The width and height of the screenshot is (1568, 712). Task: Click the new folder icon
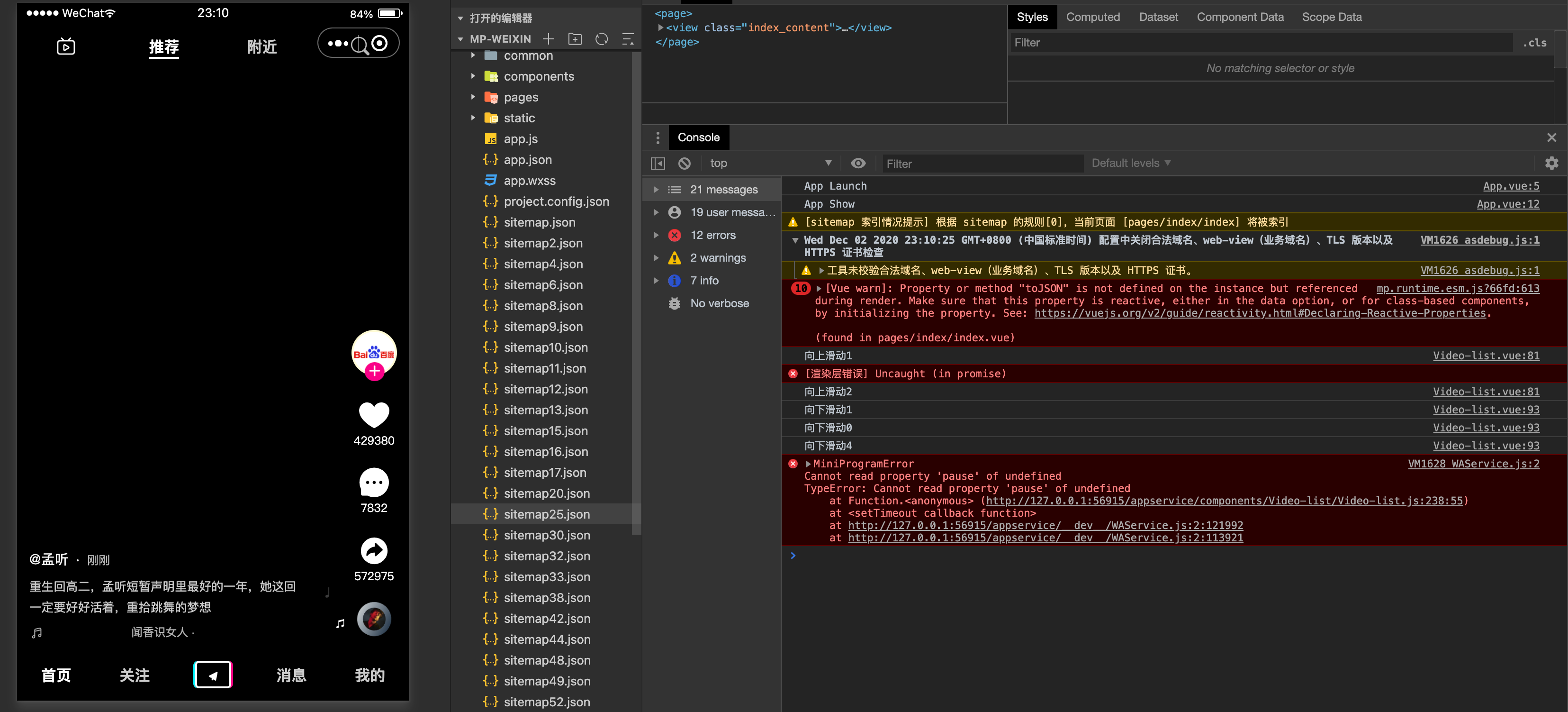point(575,40)
